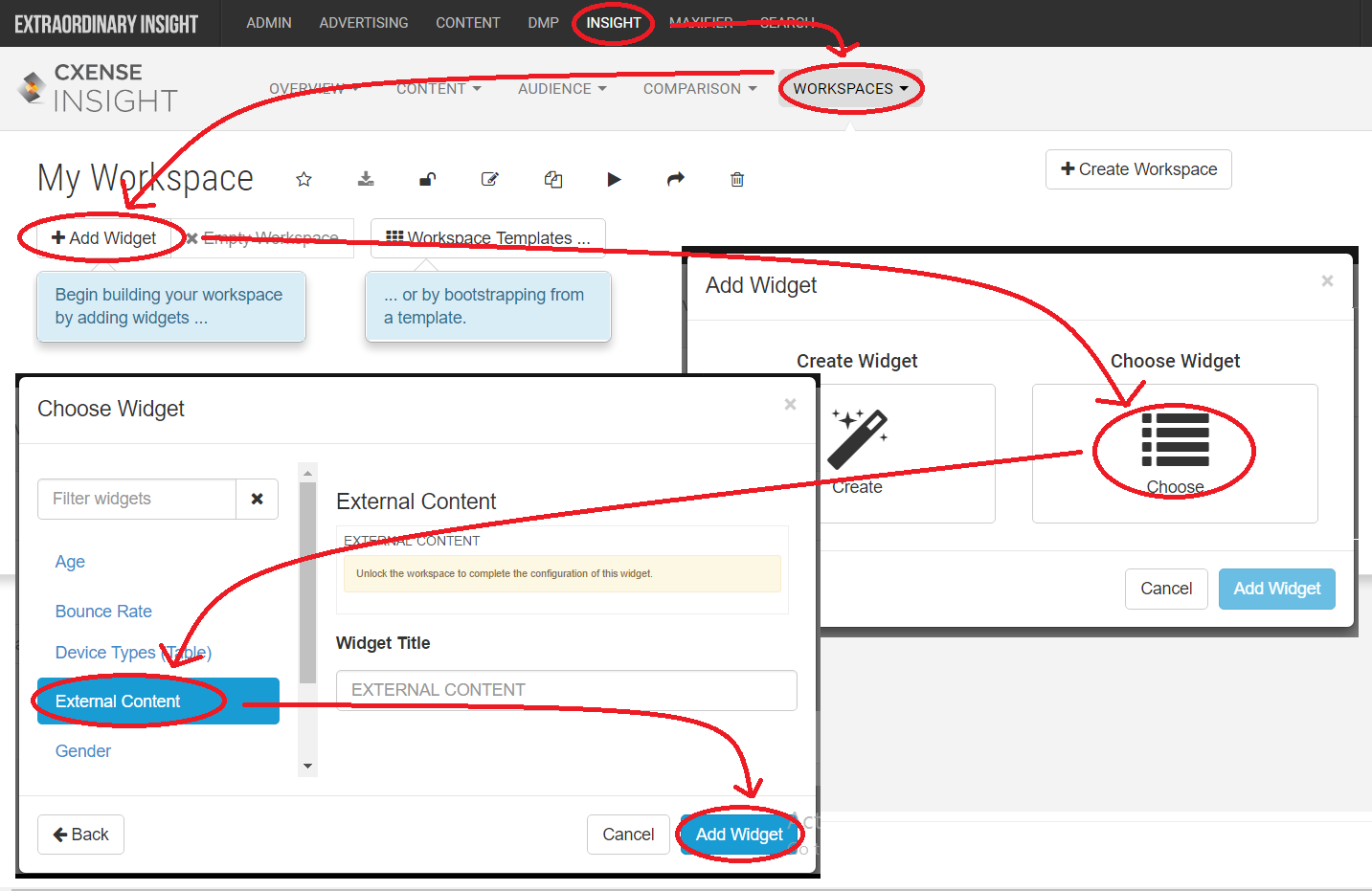Click the Extraordinary Insight brand title
The image size is (1372, 891).
106,24
